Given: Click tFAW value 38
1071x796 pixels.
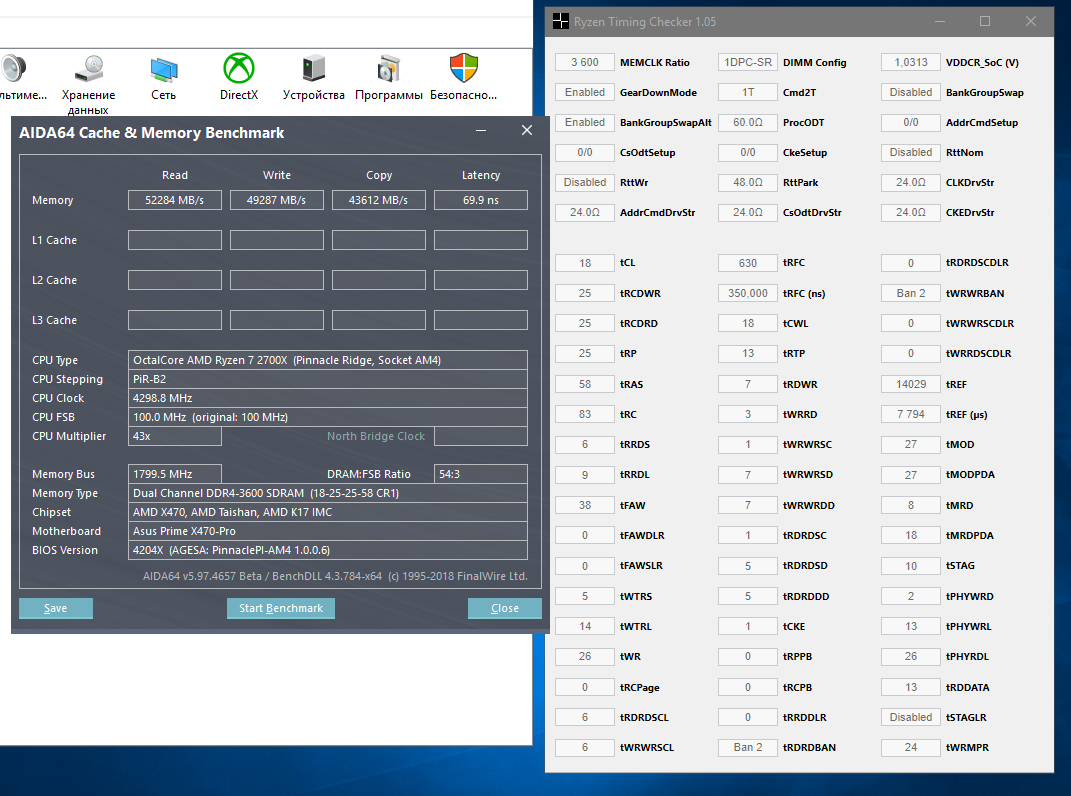Looking at the screenshot, I should (x=585, y=505).
